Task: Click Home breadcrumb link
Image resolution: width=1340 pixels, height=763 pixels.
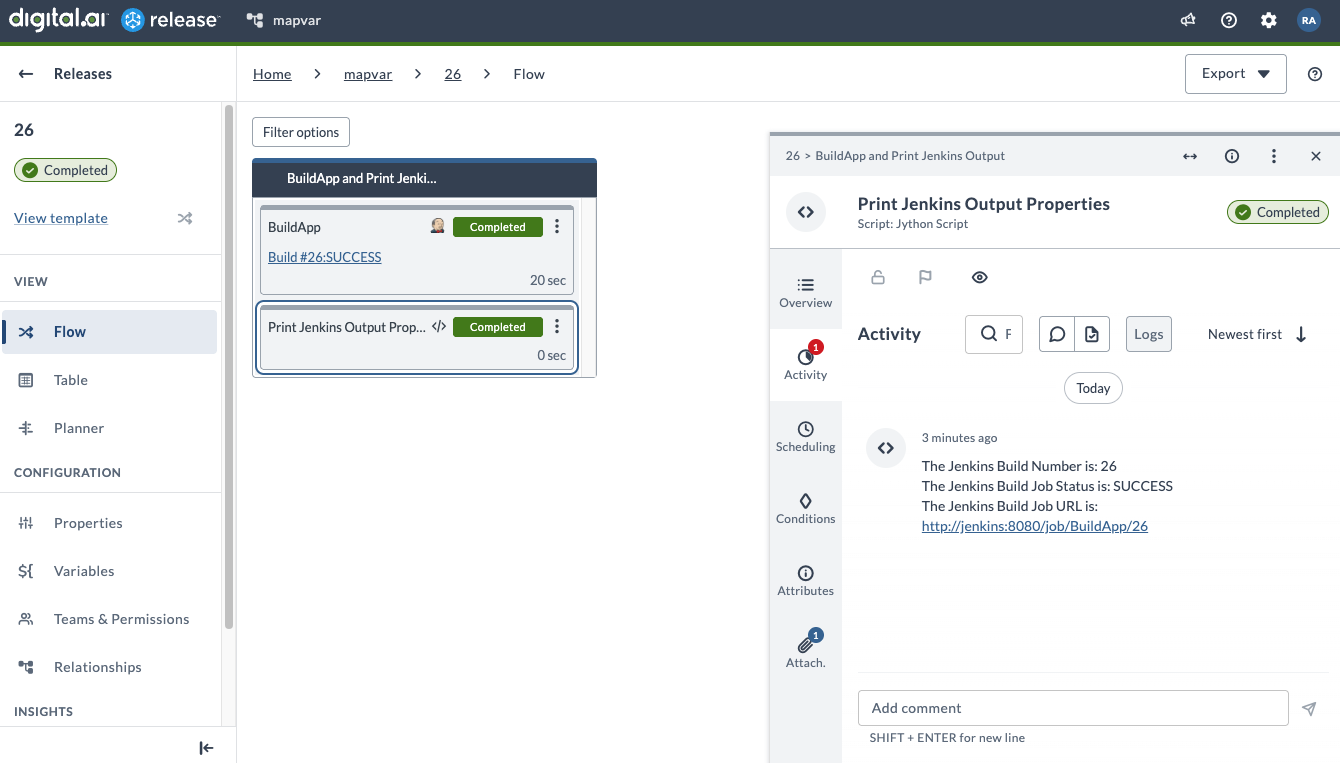Action: point(272,74)
